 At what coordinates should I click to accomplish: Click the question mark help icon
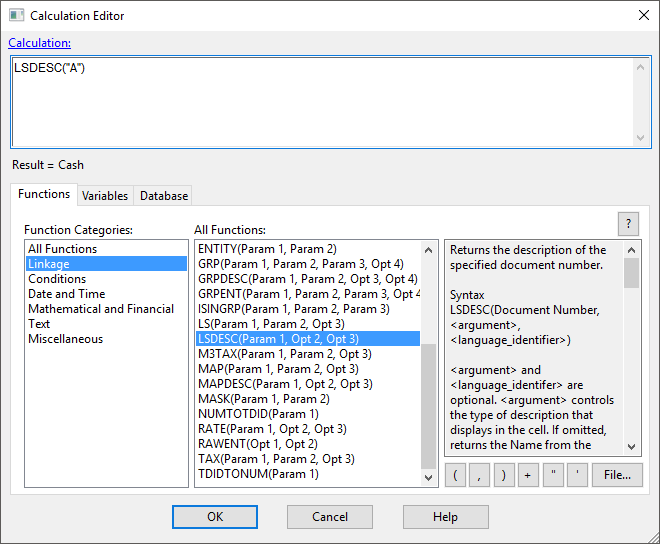tap(628, 224)
